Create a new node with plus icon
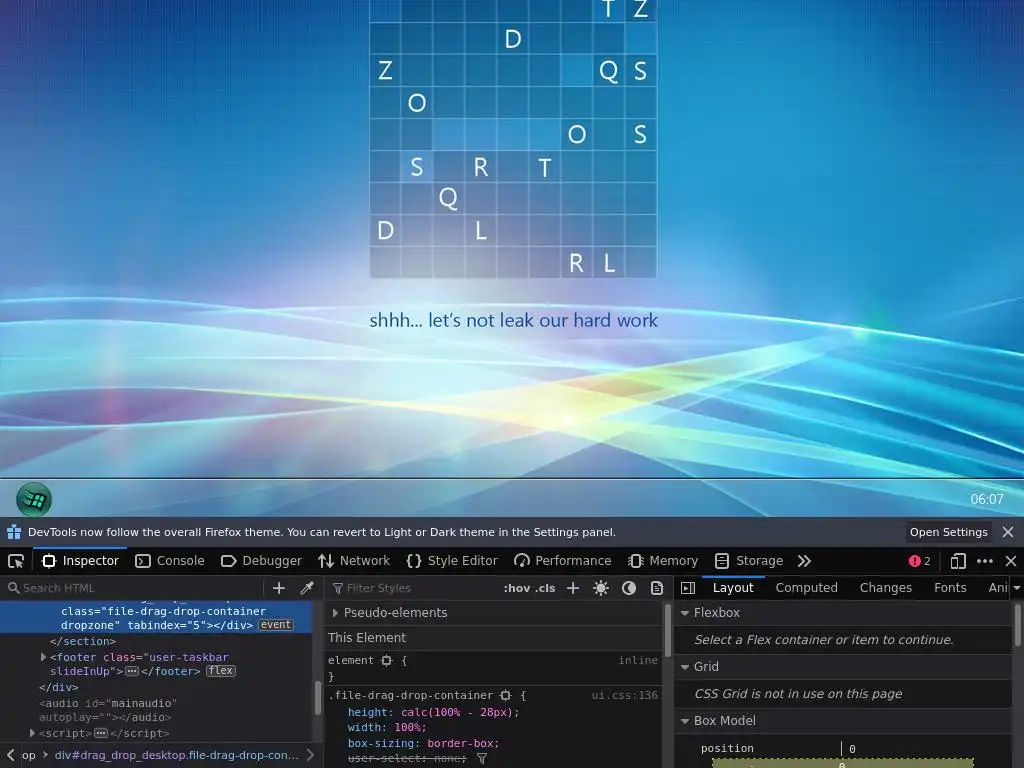Image resolution: width=1024 pixels, height=768 pixels. point(279,588)
